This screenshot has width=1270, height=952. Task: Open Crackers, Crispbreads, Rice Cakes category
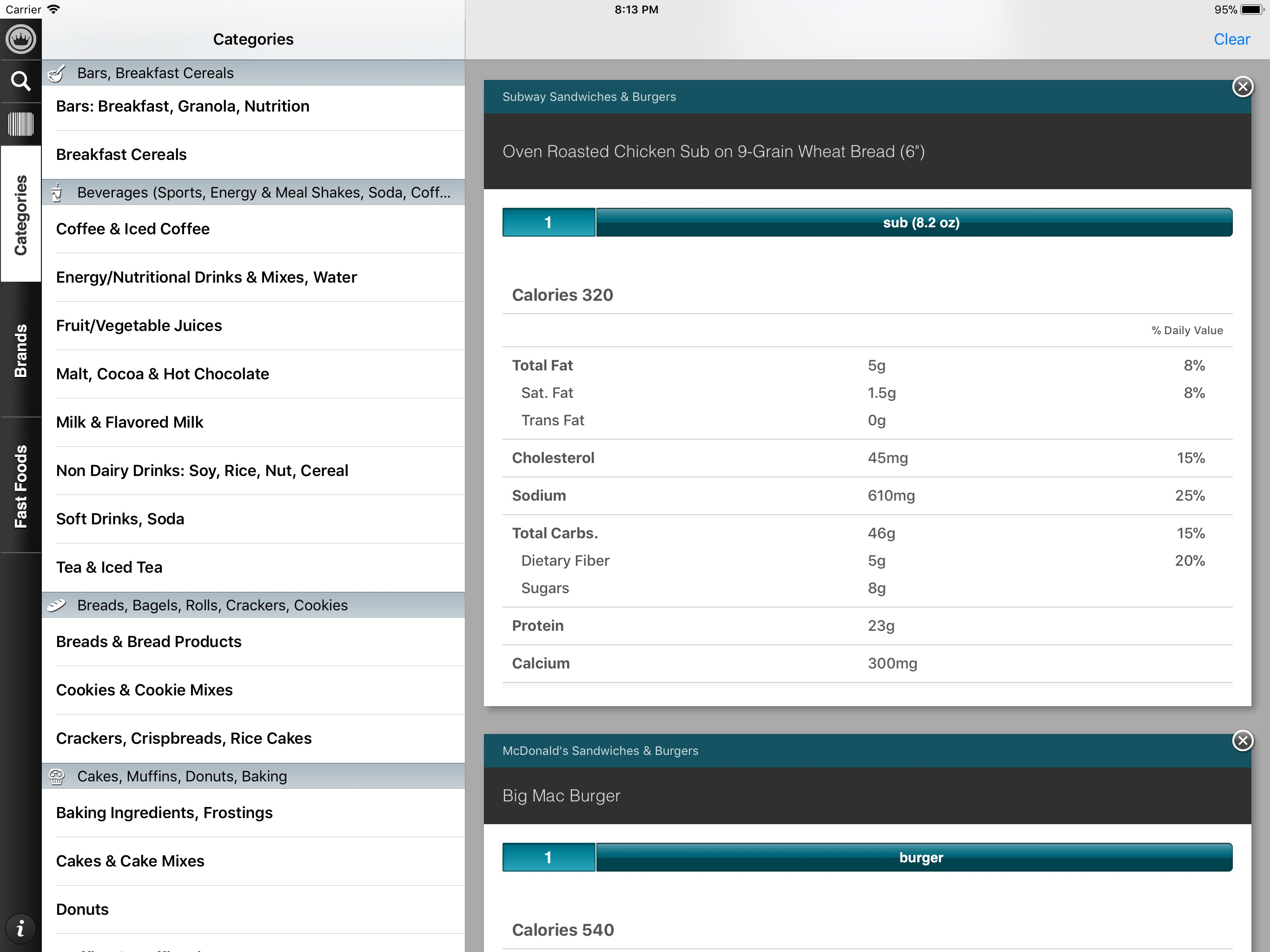point(253,738)
